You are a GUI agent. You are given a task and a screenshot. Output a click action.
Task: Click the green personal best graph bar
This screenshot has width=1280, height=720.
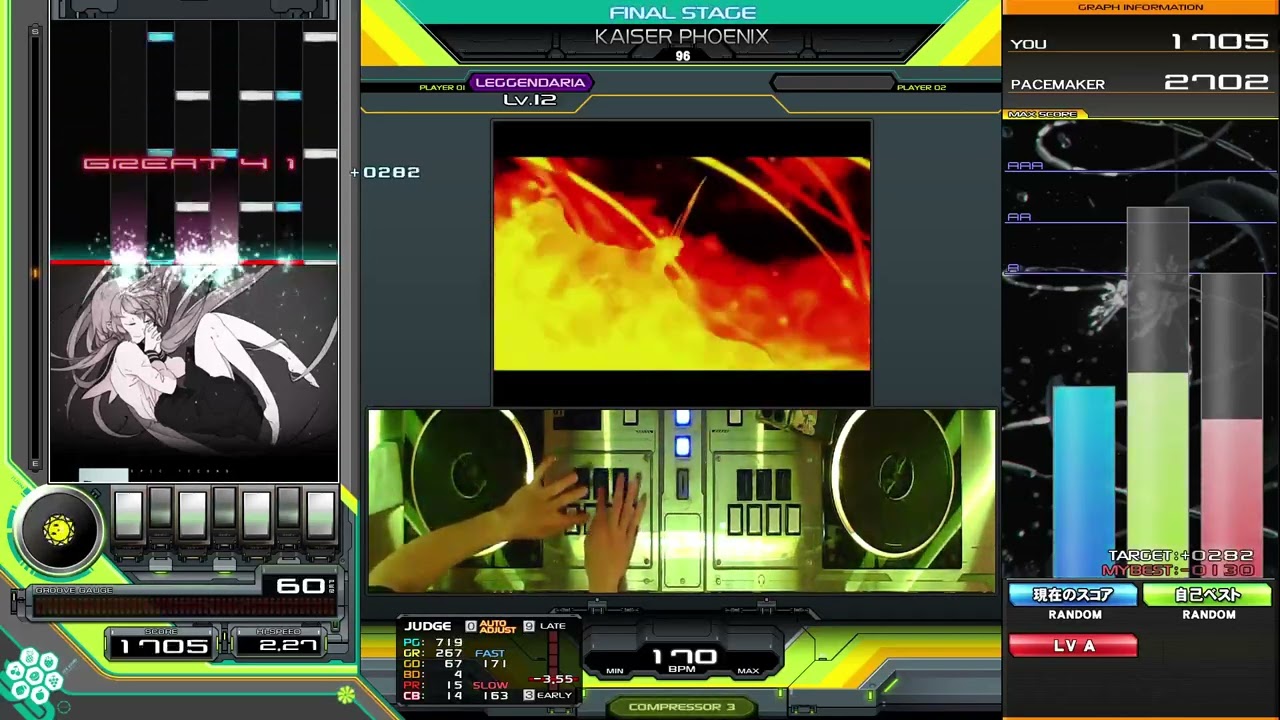pos(1158,476)
